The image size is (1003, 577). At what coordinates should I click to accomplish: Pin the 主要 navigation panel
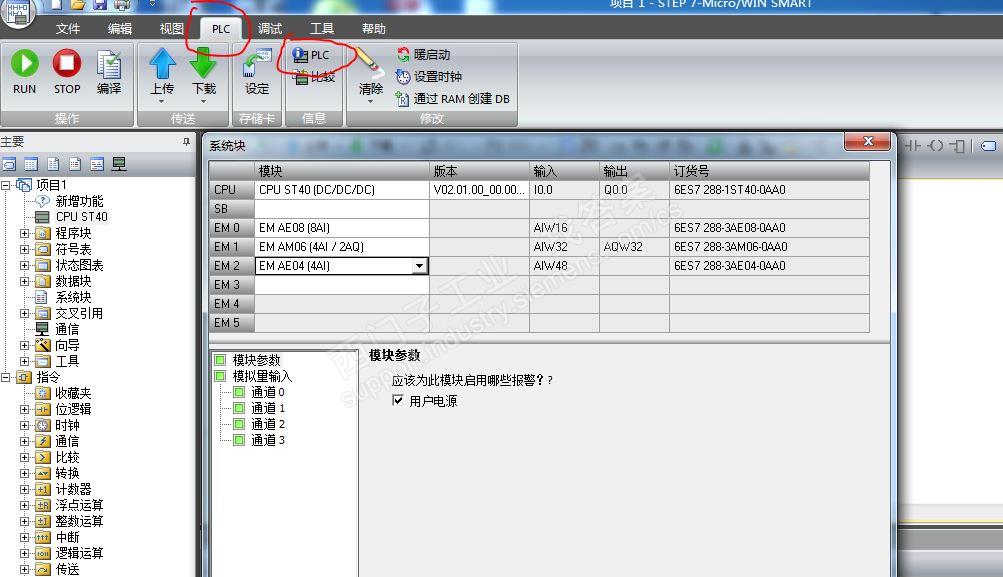click(x=186, y=142)
